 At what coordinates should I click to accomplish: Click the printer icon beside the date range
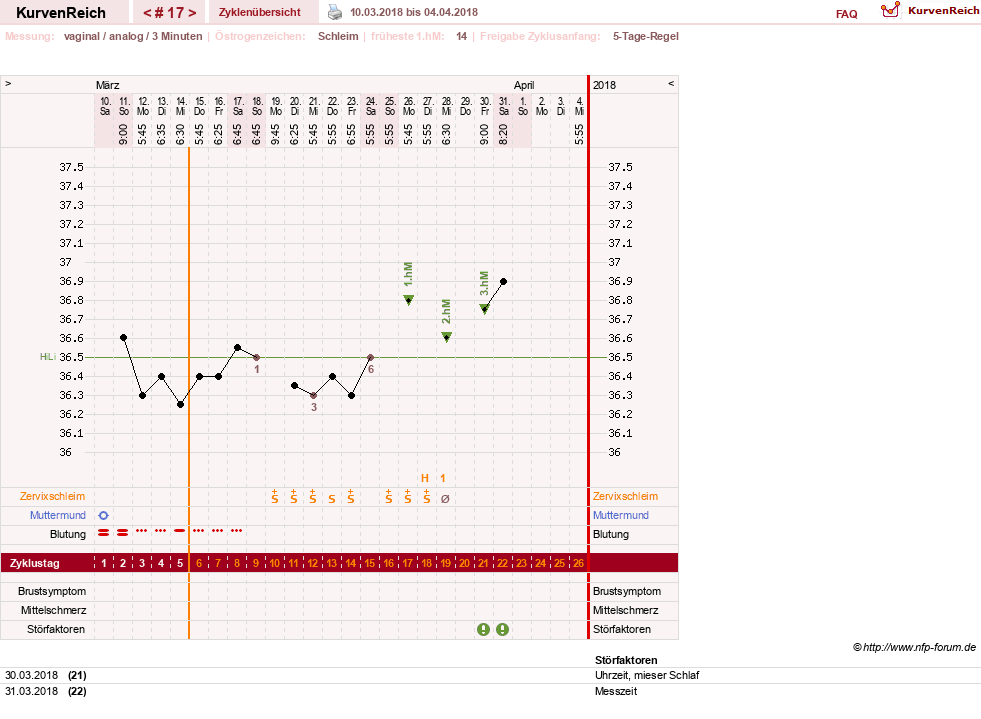click(335, 13)
